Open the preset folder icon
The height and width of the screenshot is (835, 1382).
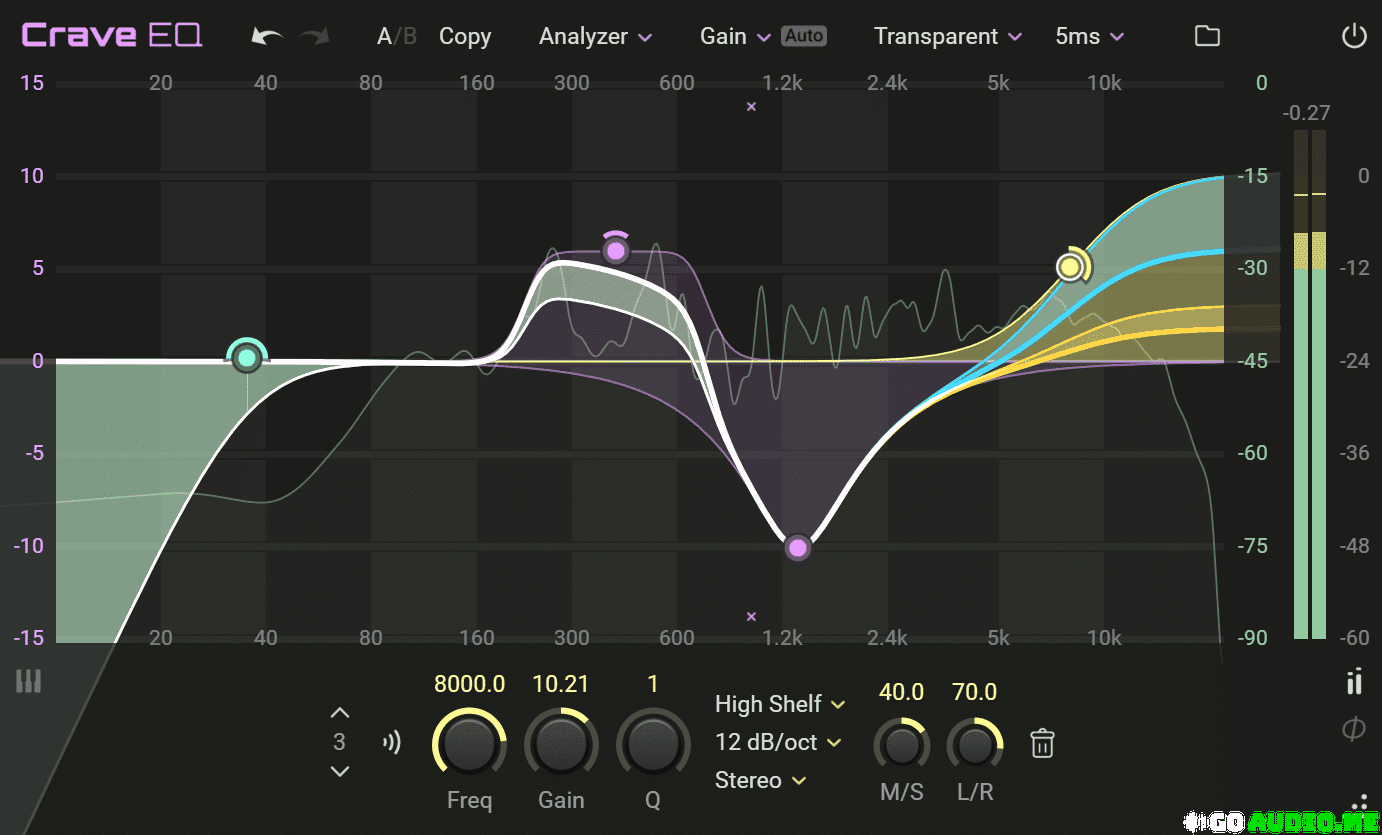(1208, 36)
